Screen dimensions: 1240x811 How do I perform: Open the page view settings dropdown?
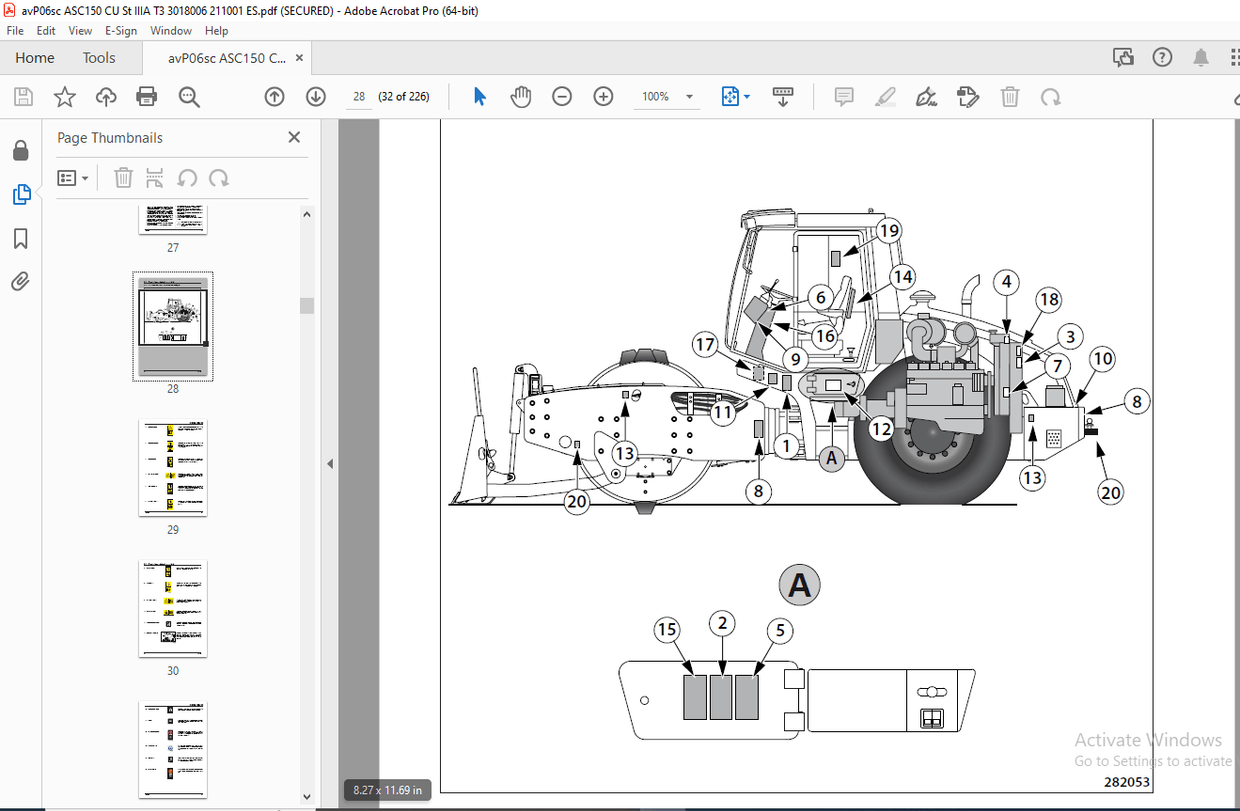click(735, 96)
